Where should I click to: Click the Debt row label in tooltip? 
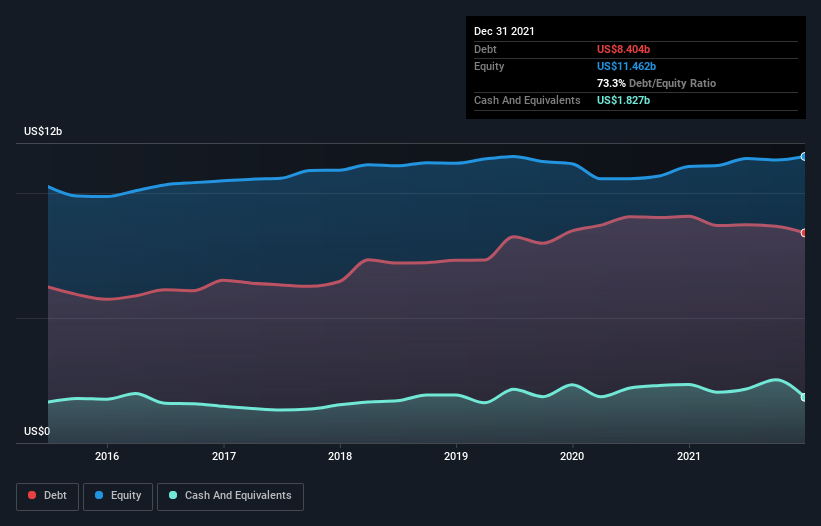coord(485,49)
